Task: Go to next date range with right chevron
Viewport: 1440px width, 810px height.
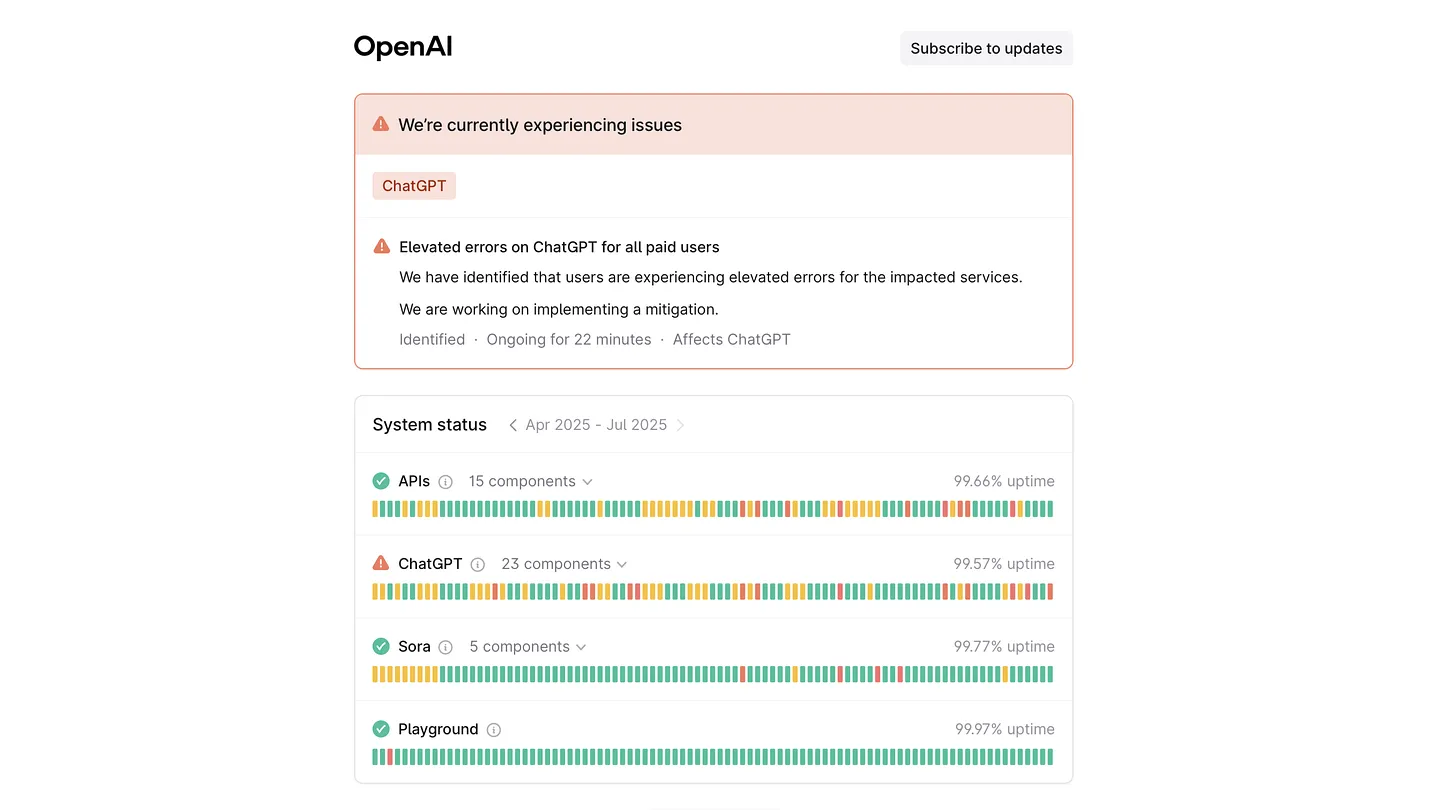Action: tap(680, 425)
